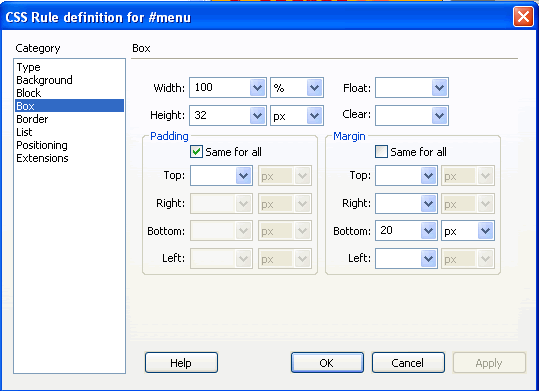539x391 pixels.
Task: Open Margin Bottom unit px dropdown
Action: point(485,231)
